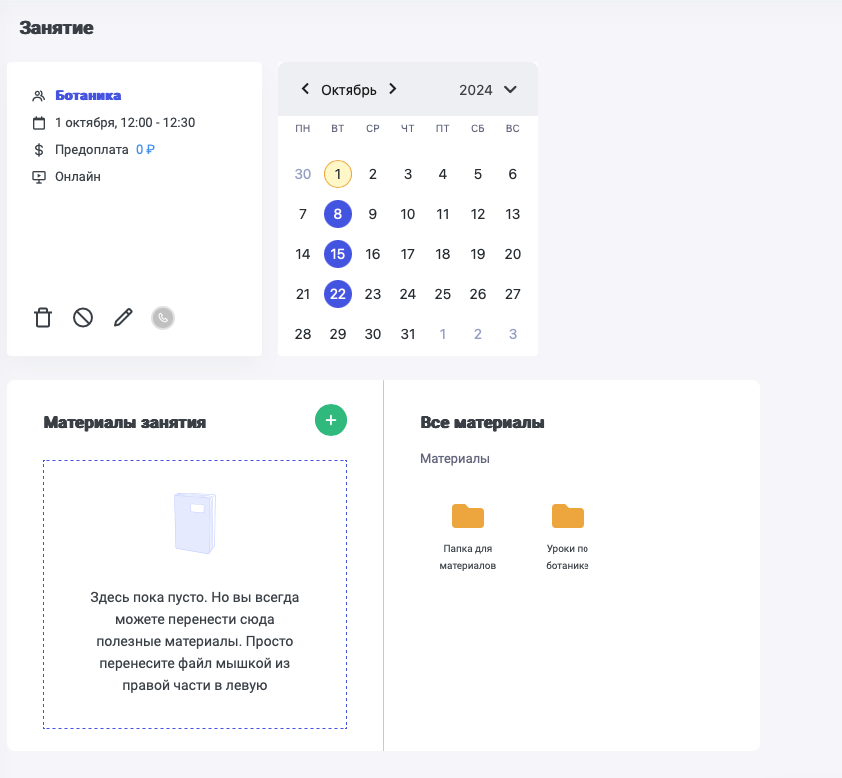Open the Ботаника group link
Image resolution: width=842 pixels, height=778 pixels.
88,96
